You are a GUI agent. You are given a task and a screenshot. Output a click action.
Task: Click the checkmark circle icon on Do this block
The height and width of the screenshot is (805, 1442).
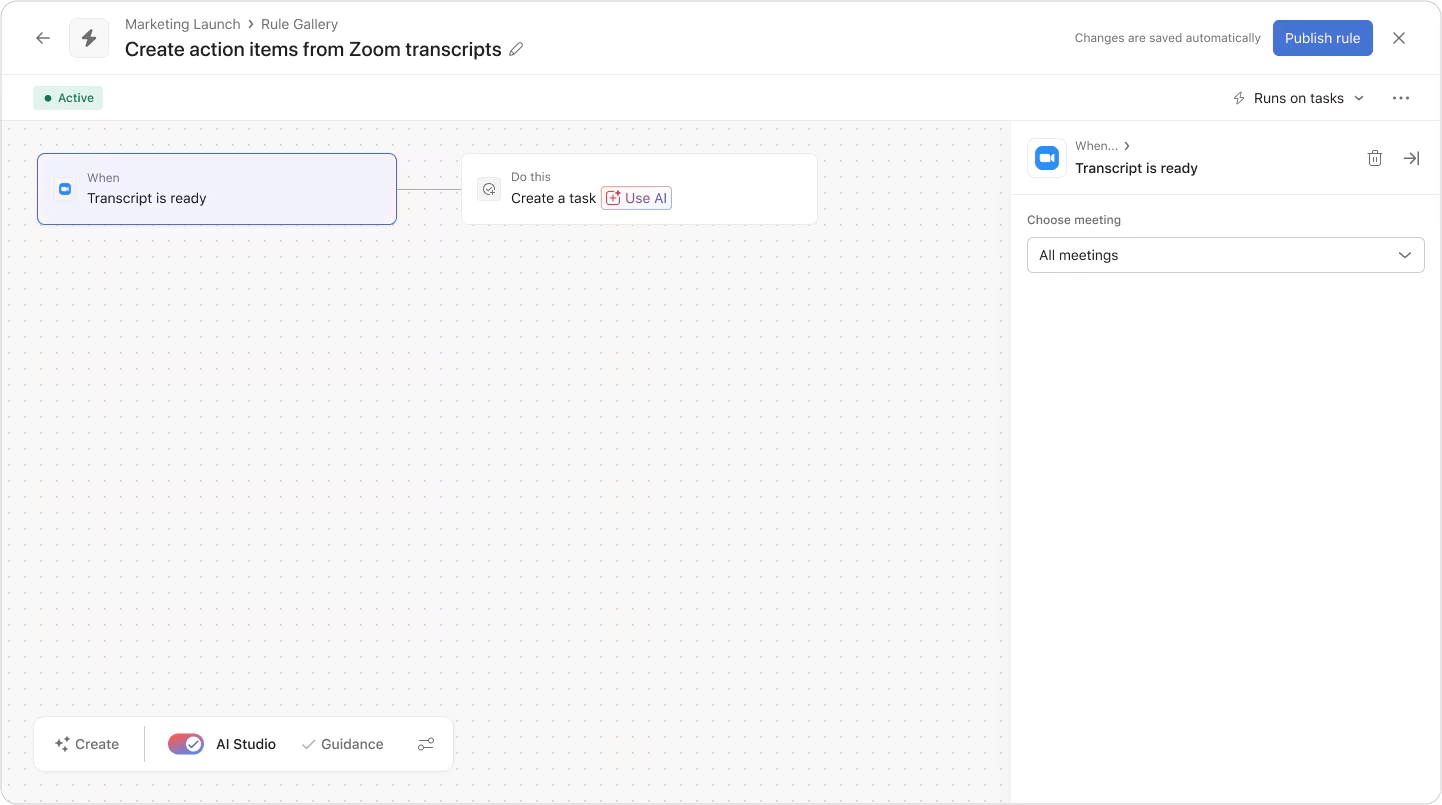[489, 188]
